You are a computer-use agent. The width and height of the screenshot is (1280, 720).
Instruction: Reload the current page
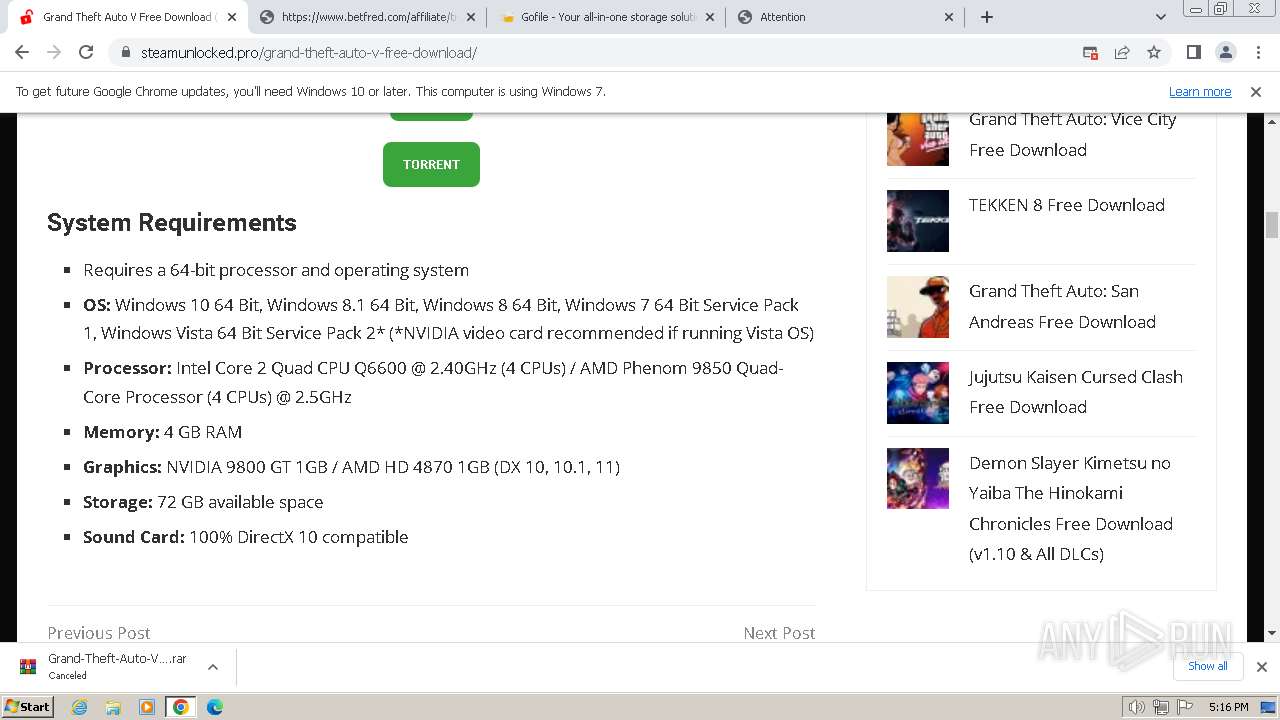pos(86,52)
